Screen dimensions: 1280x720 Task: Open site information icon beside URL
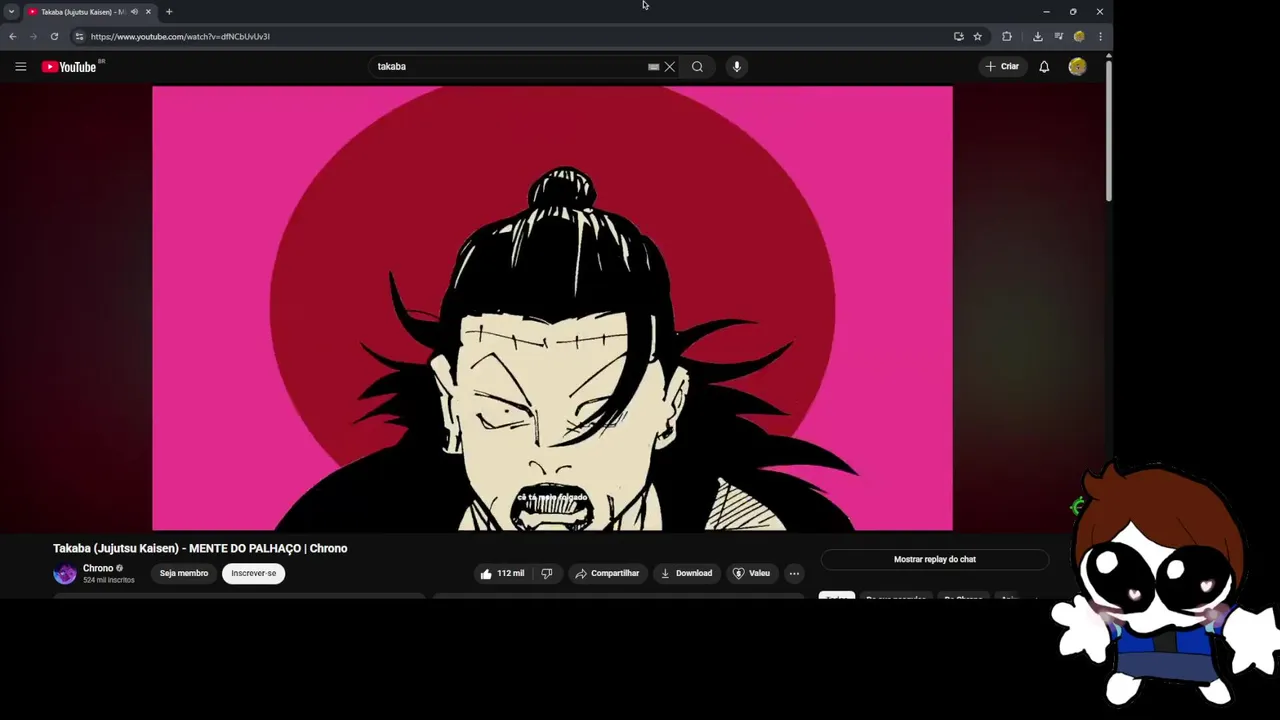[x=79, y=37]
